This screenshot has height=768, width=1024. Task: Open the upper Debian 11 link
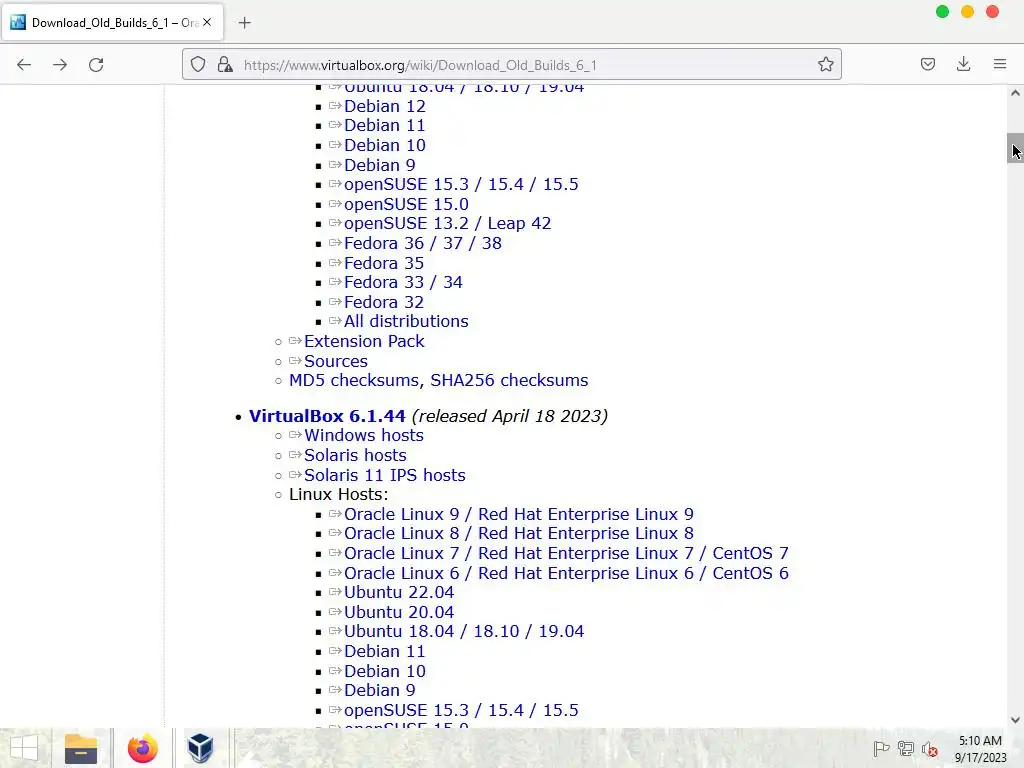tap(385, 125)
